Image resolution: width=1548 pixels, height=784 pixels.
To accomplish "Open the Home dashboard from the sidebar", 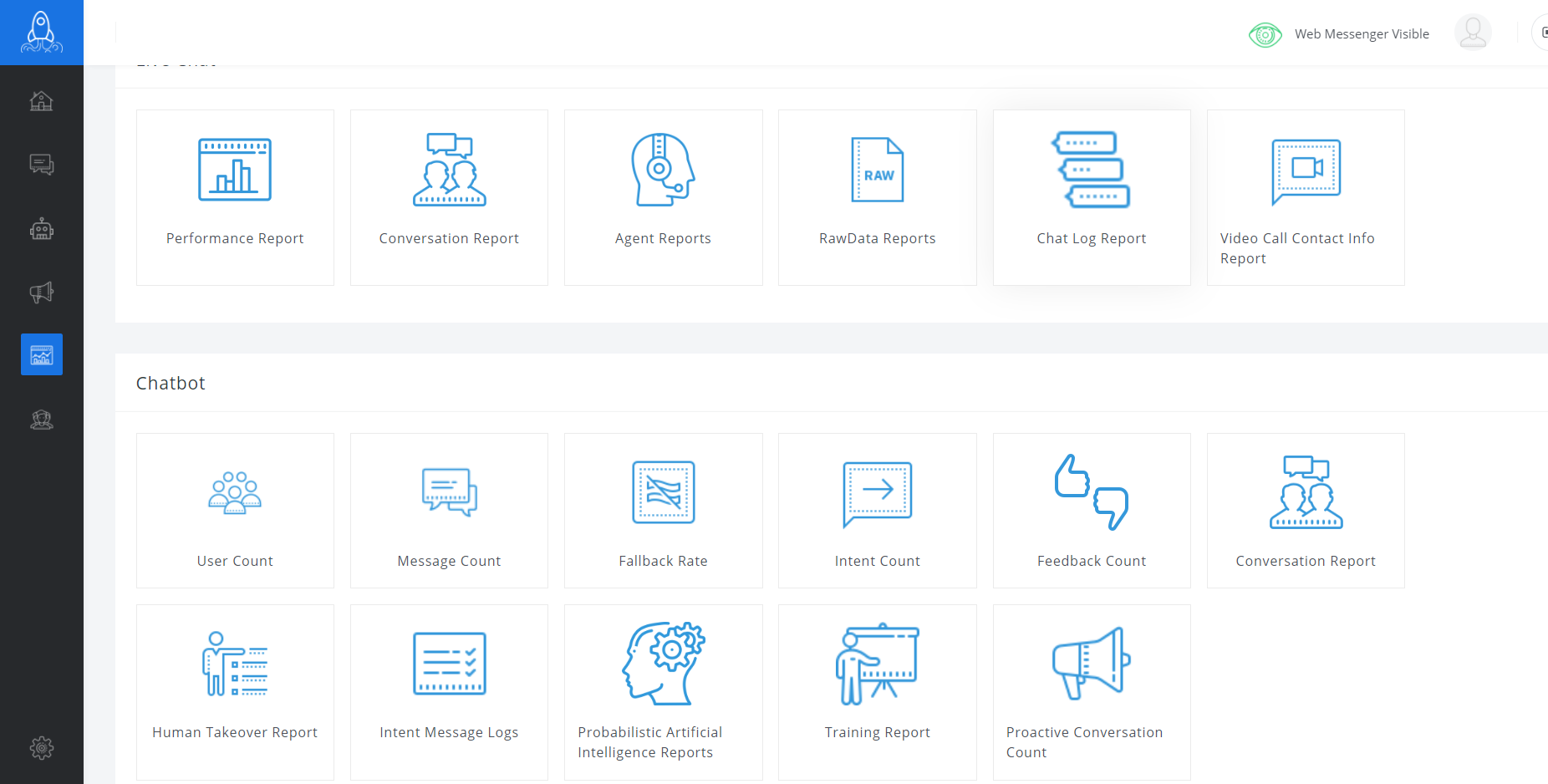I will click(x=41, y=101).
